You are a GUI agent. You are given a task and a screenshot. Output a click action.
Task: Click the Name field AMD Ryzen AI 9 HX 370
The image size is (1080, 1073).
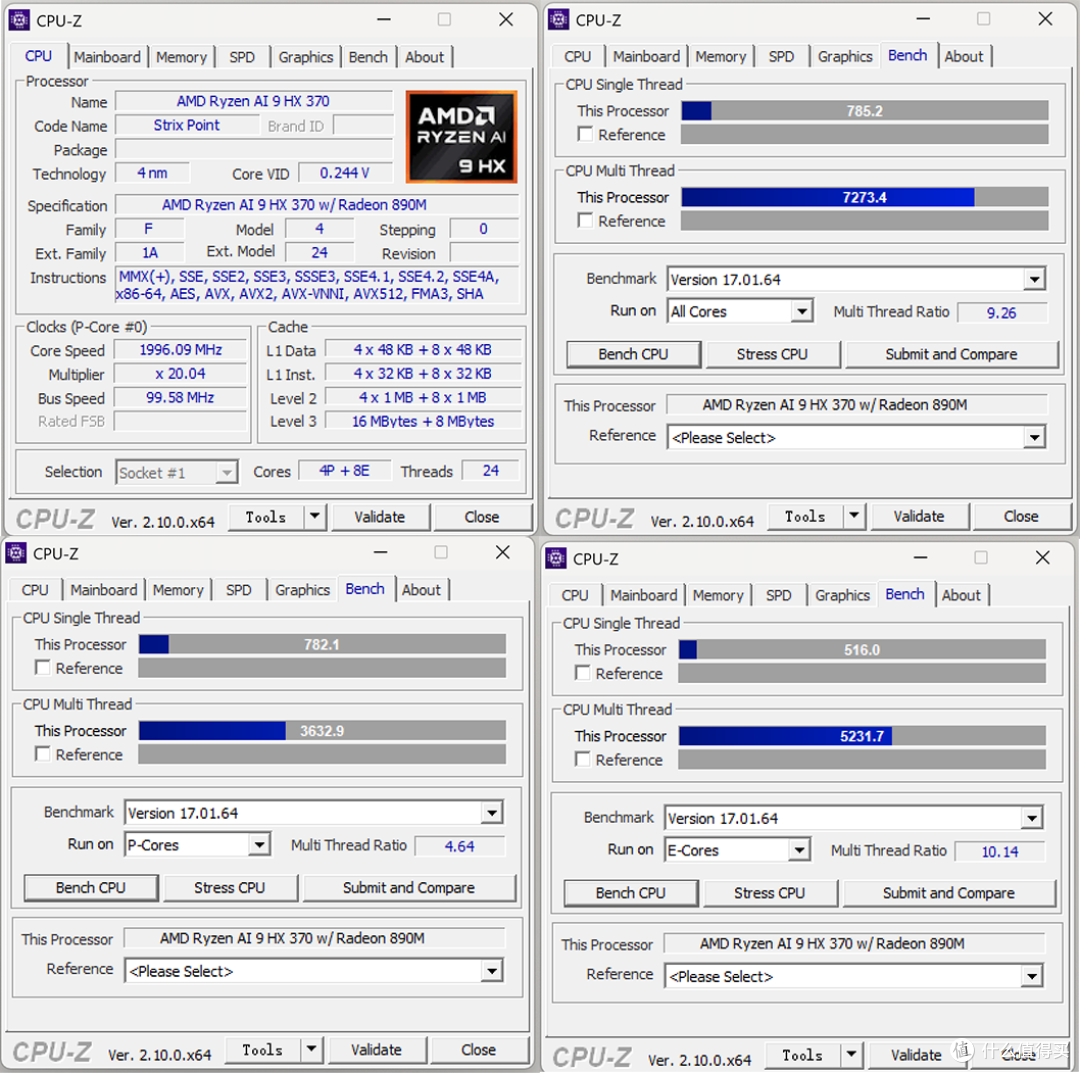click(253, 101)
